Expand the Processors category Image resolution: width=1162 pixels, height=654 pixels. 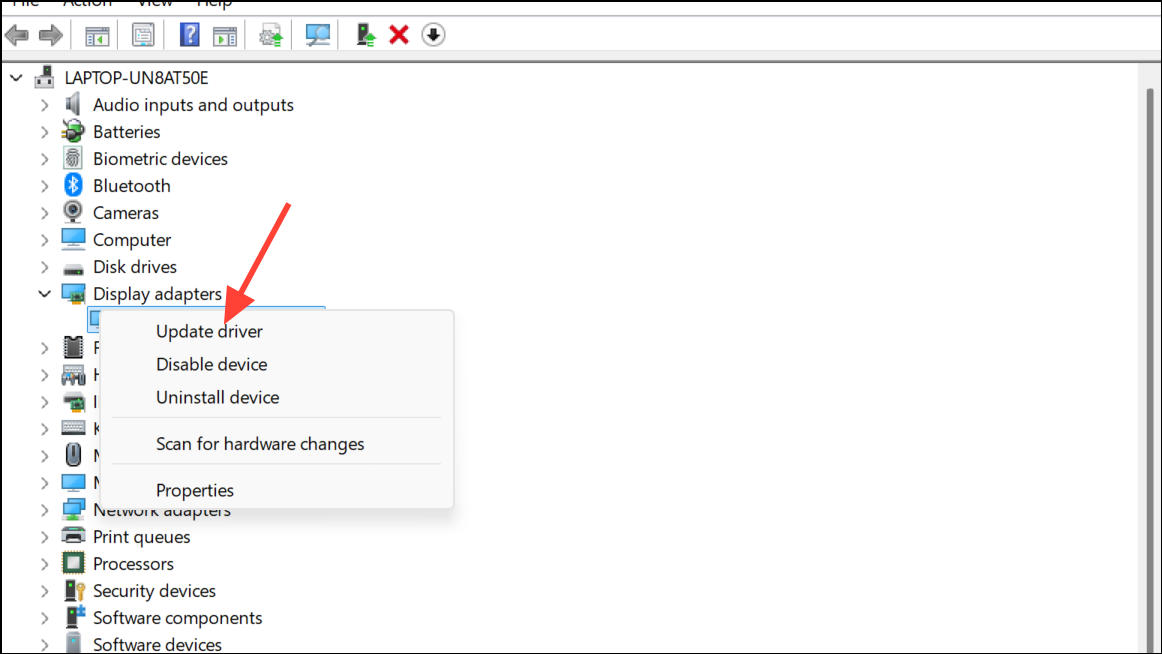(44, 564)
